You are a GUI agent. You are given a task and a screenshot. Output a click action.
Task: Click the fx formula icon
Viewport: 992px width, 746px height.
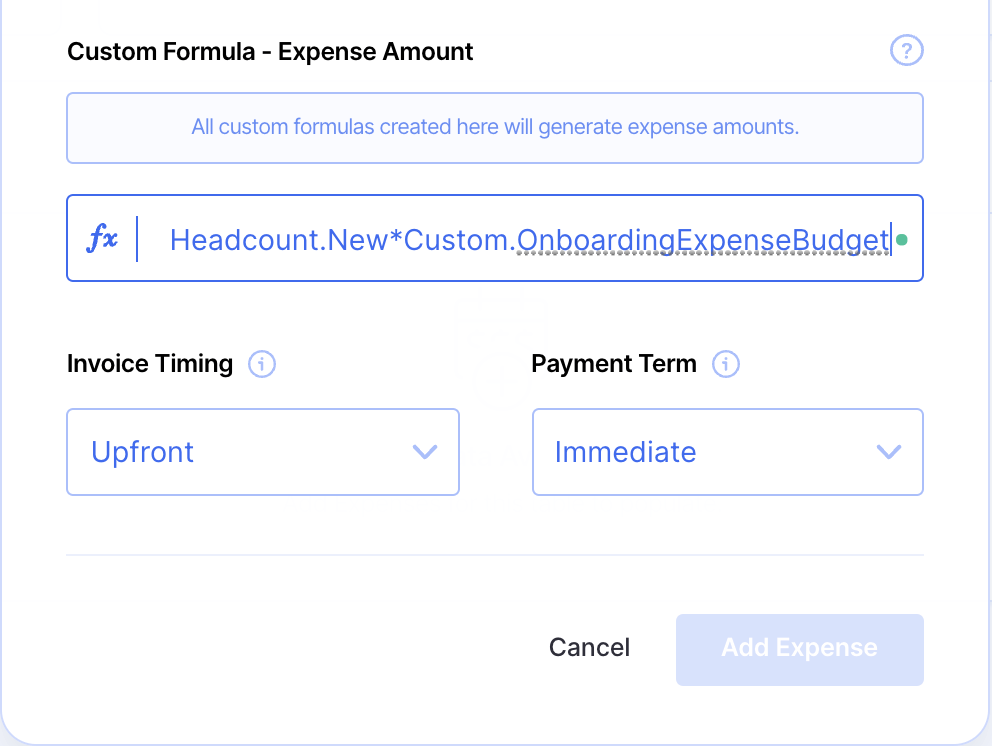[x=103, y=239]
